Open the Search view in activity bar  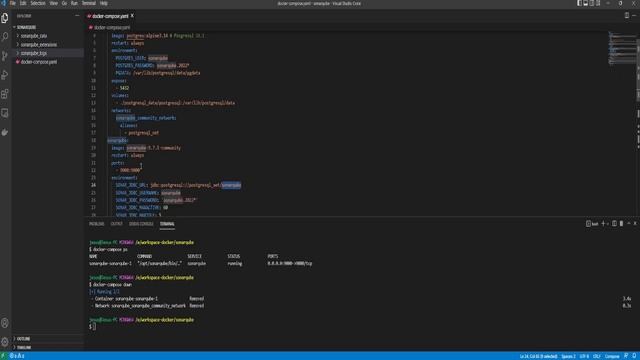[x=5, y=37]
